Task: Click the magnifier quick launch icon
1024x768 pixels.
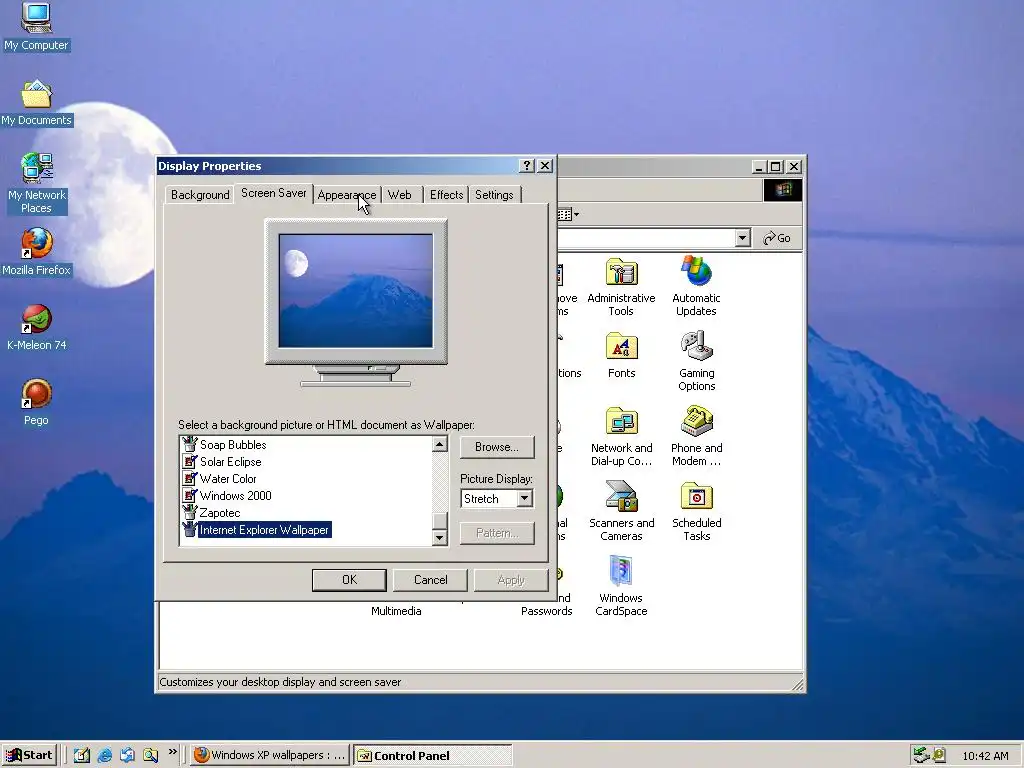Action: tap(150, 755)
